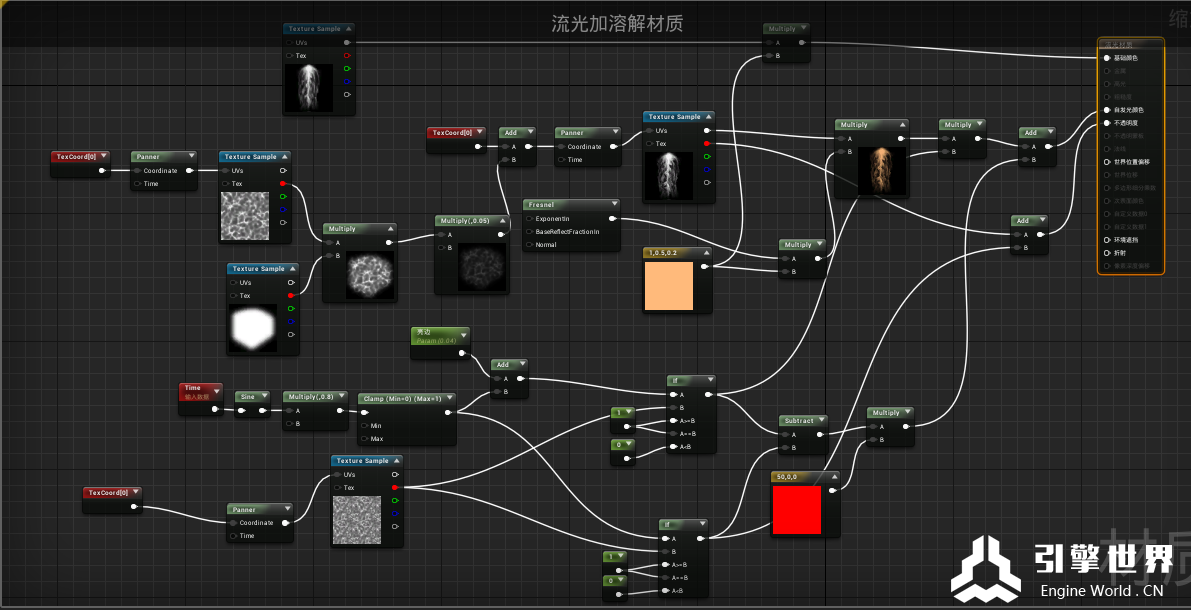1191x610 pixels.
Task: Select the dark preview in the Multiply(,0.05) node
Action: [x=481, y=267]
